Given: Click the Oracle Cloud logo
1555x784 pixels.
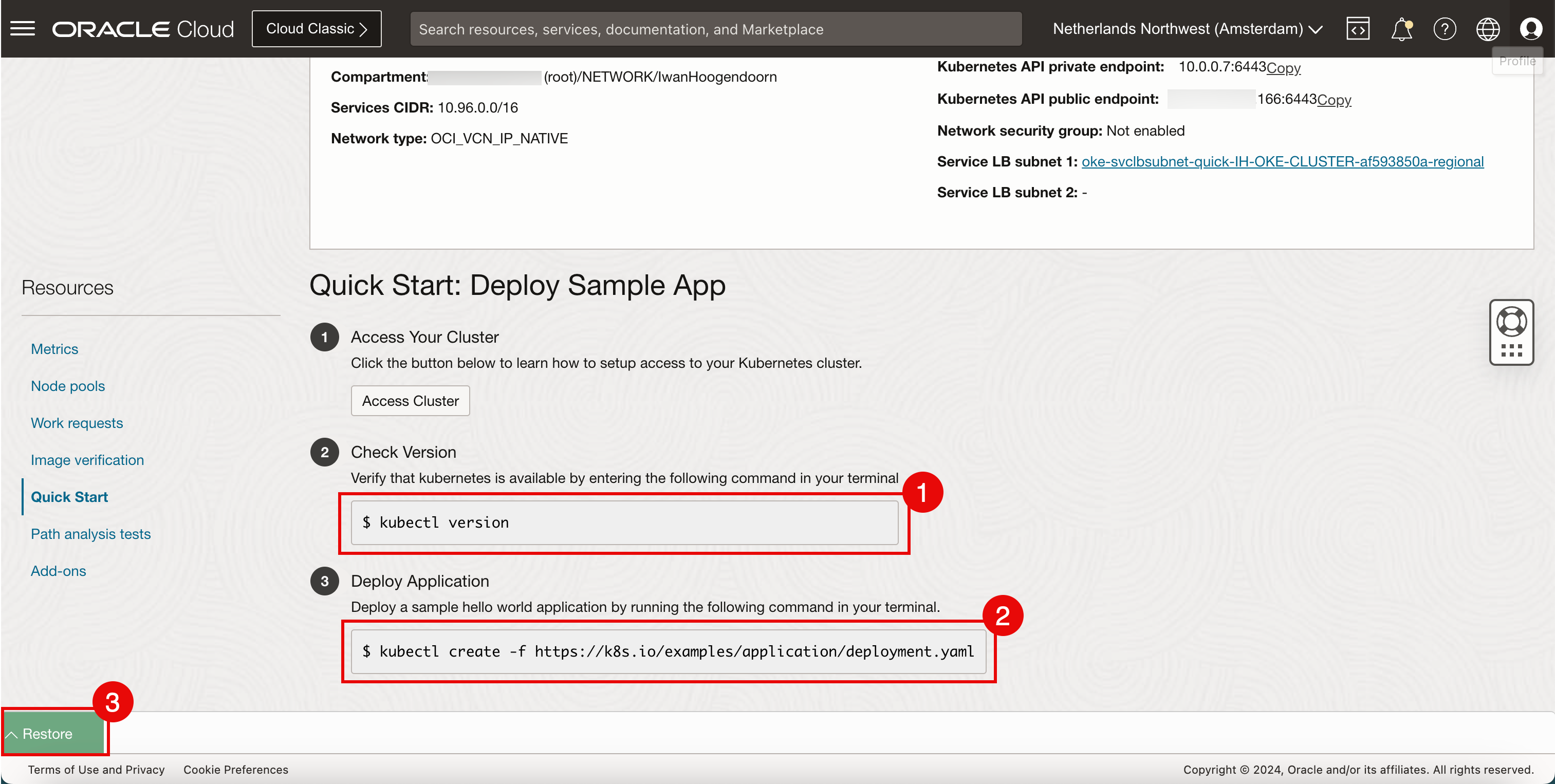Looking at the screenshot, I should click(142, 28).
